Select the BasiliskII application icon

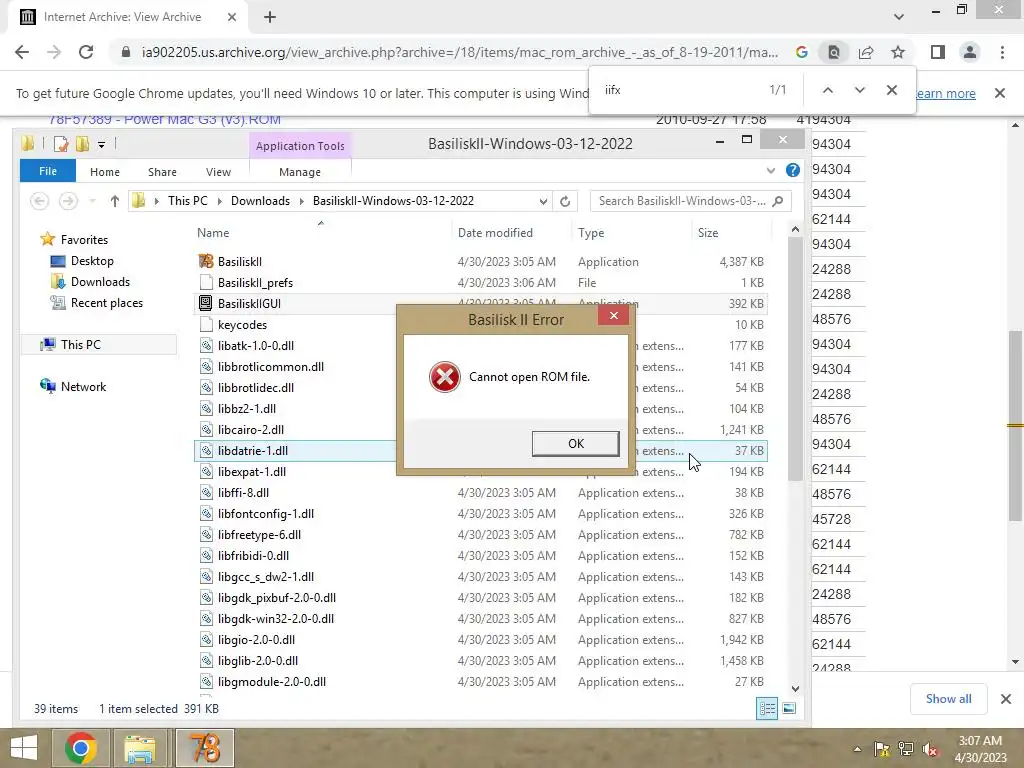tap(206, 261)
